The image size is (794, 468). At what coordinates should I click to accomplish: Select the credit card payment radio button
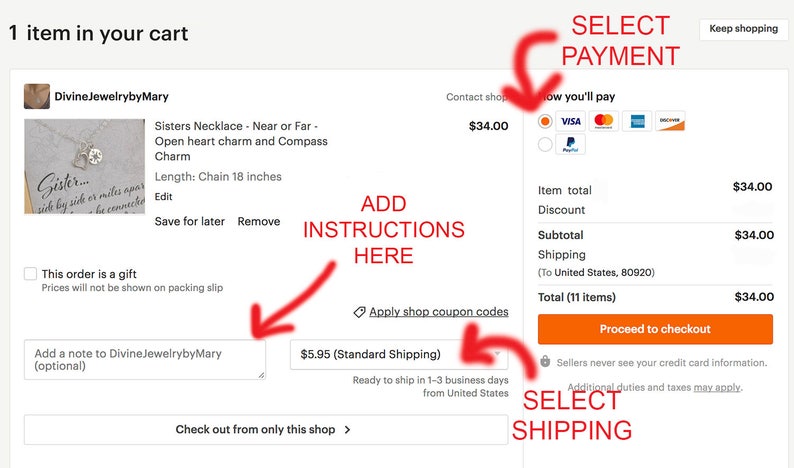545,121
